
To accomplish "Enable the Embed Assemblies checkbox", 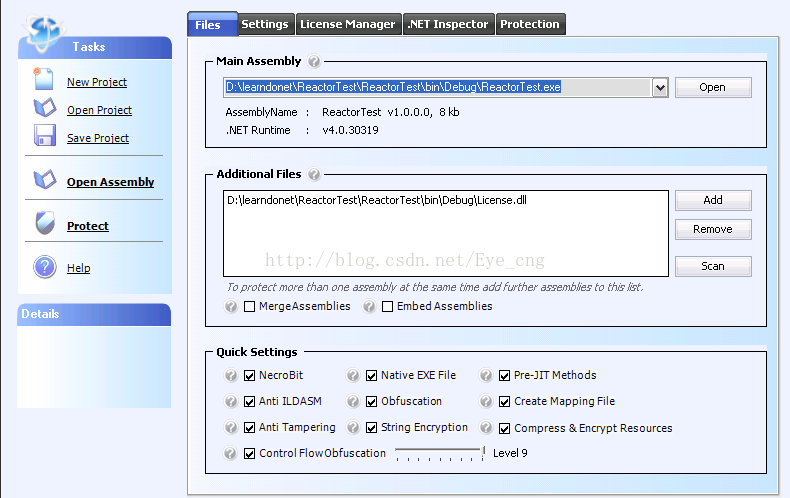I will click(387, 306).
